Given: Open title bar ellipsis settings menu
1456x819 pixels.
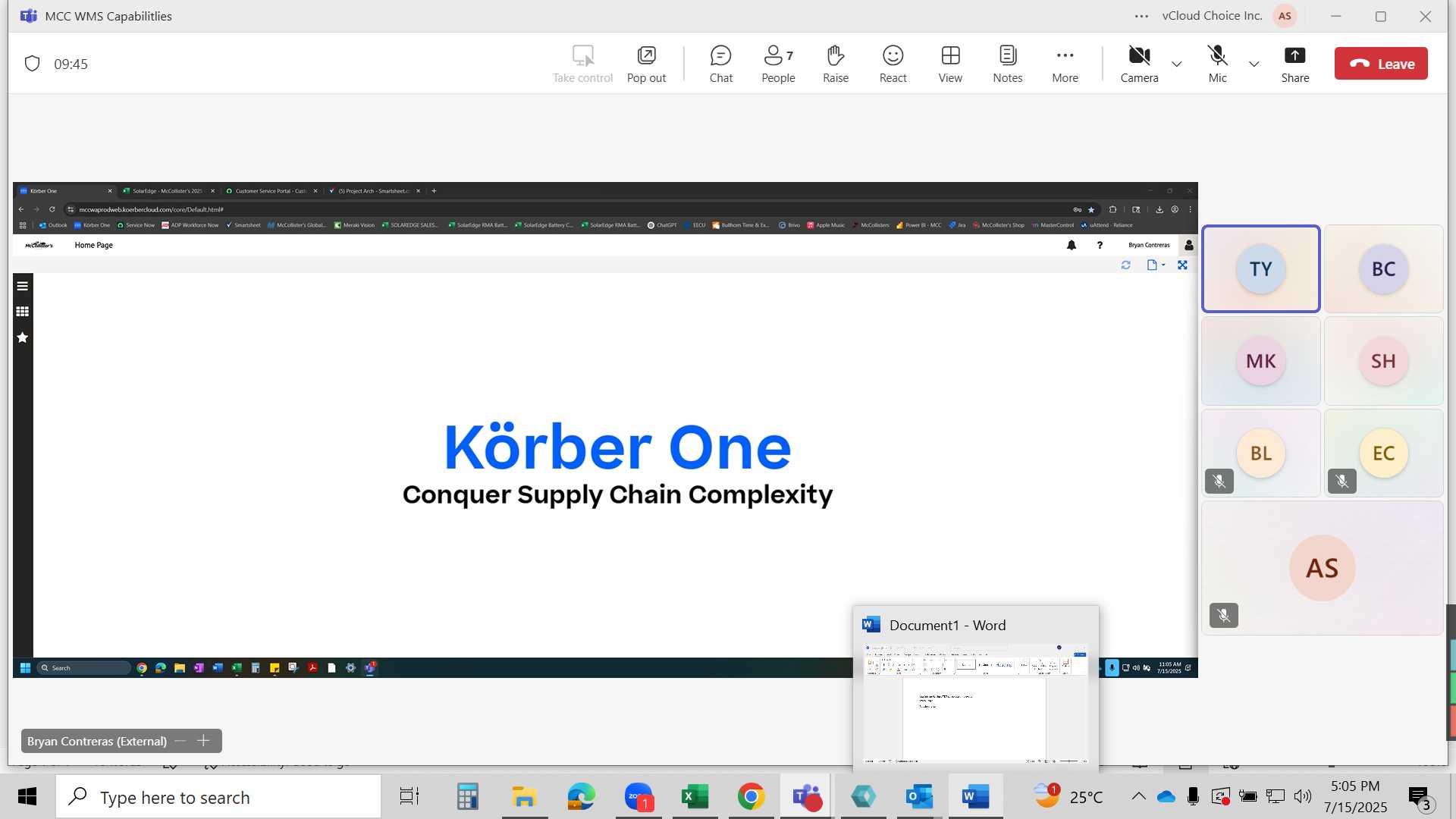Looking at the screenshot, I should [x=1141, y=16].
